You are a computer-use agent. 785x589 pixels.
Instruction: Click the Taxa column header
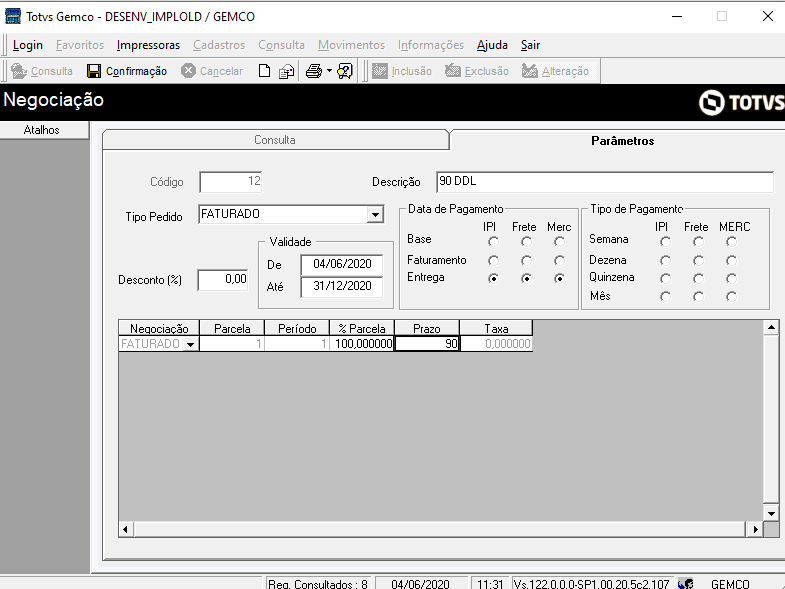(x=496, y=329)
